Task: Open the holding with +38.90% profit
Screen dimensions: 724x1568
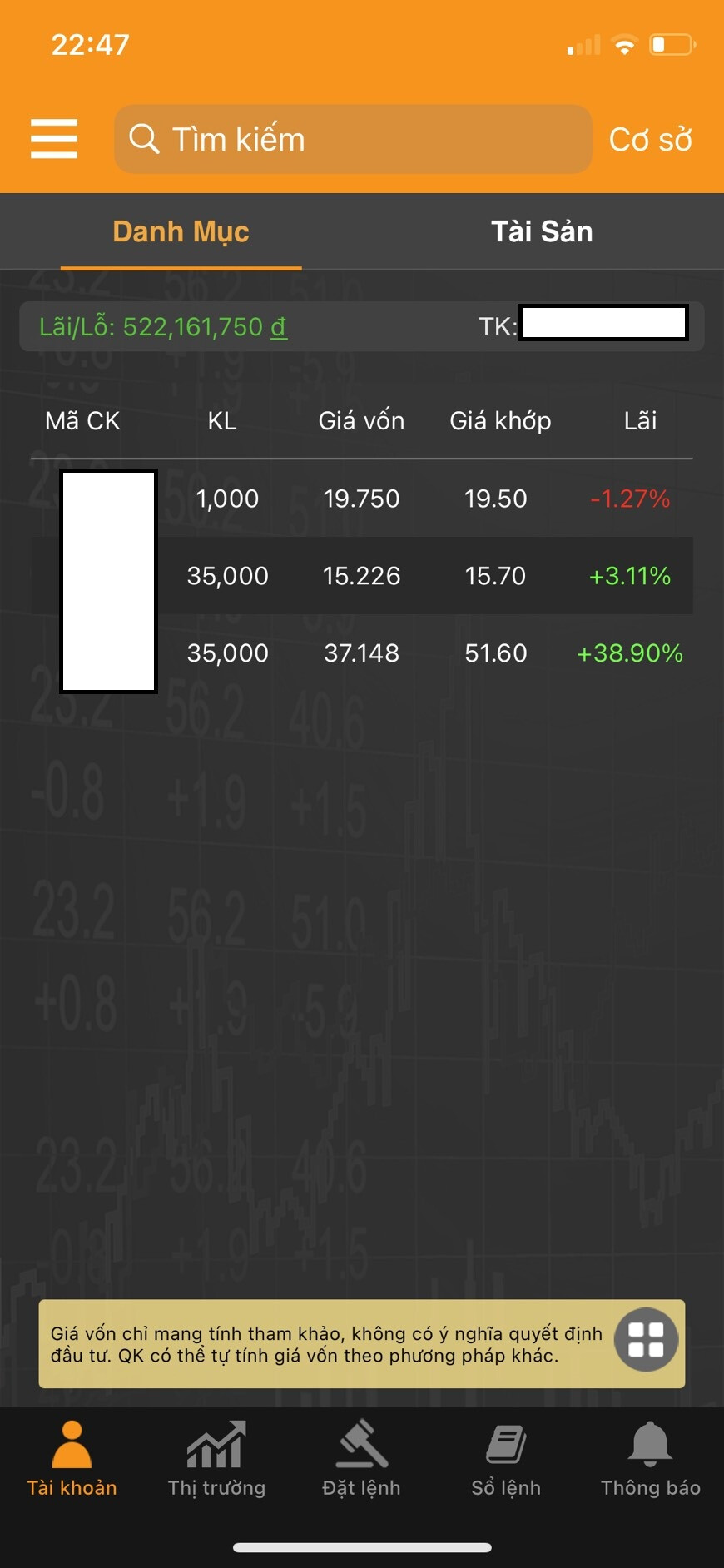Action: [416, 653]
